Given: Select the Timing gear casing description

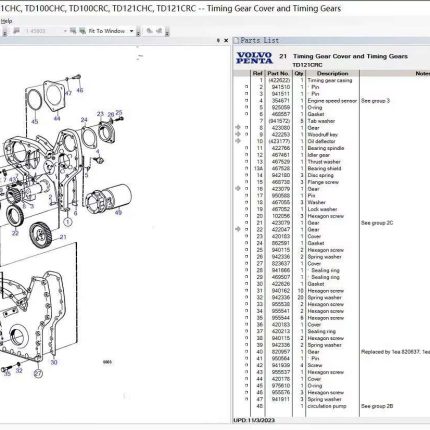Looking at the screenshot, I should (329, 80).
